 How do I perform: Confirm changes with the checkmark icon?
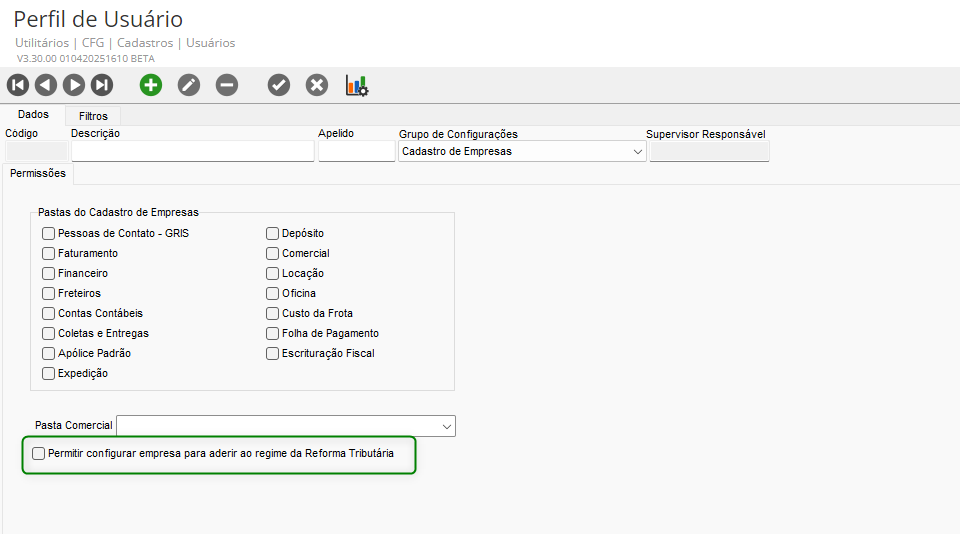[279, 85]
